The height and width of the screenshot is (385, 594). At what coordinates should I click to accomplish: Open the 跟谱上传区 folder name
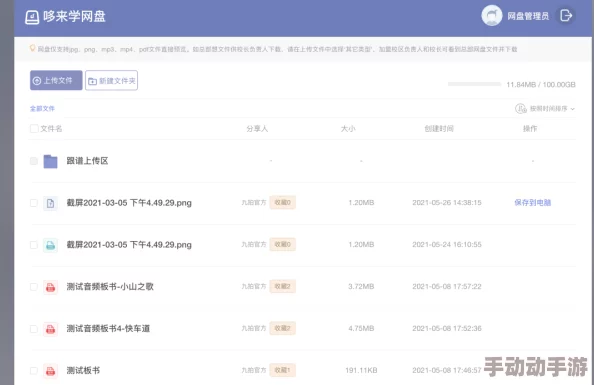(88, 161)
